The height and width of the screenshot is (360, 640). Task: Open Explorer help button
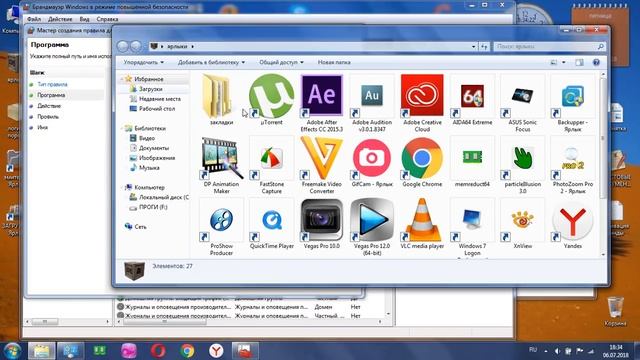coord(596,62)
